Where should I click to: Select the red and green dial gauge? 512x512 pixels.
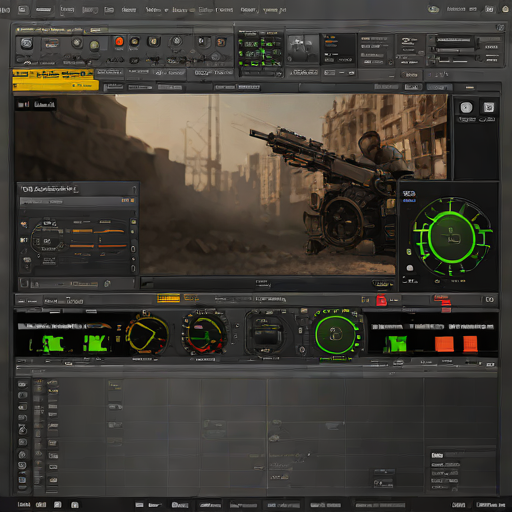205,334
